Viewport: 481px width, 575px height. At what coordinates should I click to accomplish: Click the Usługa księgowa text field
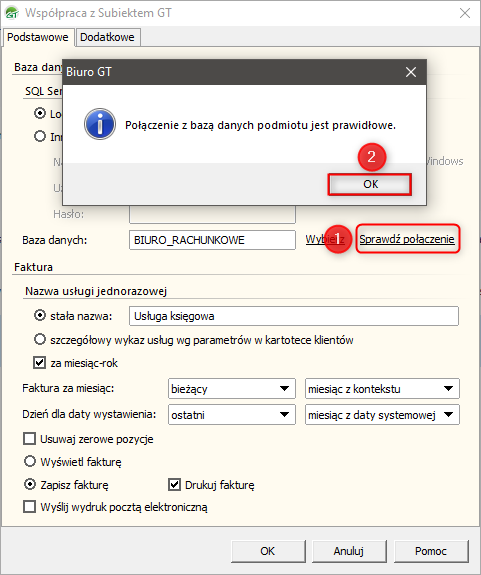click(x=294, y=316)
